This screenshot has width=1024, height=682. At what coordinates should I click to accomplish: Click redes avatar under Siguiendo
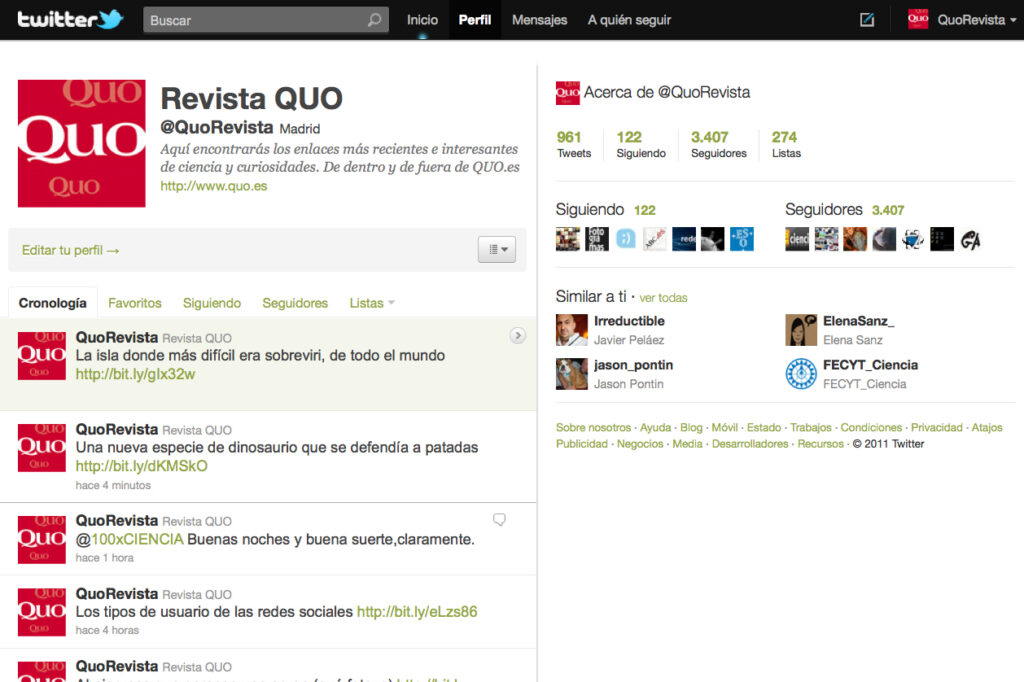684,239
